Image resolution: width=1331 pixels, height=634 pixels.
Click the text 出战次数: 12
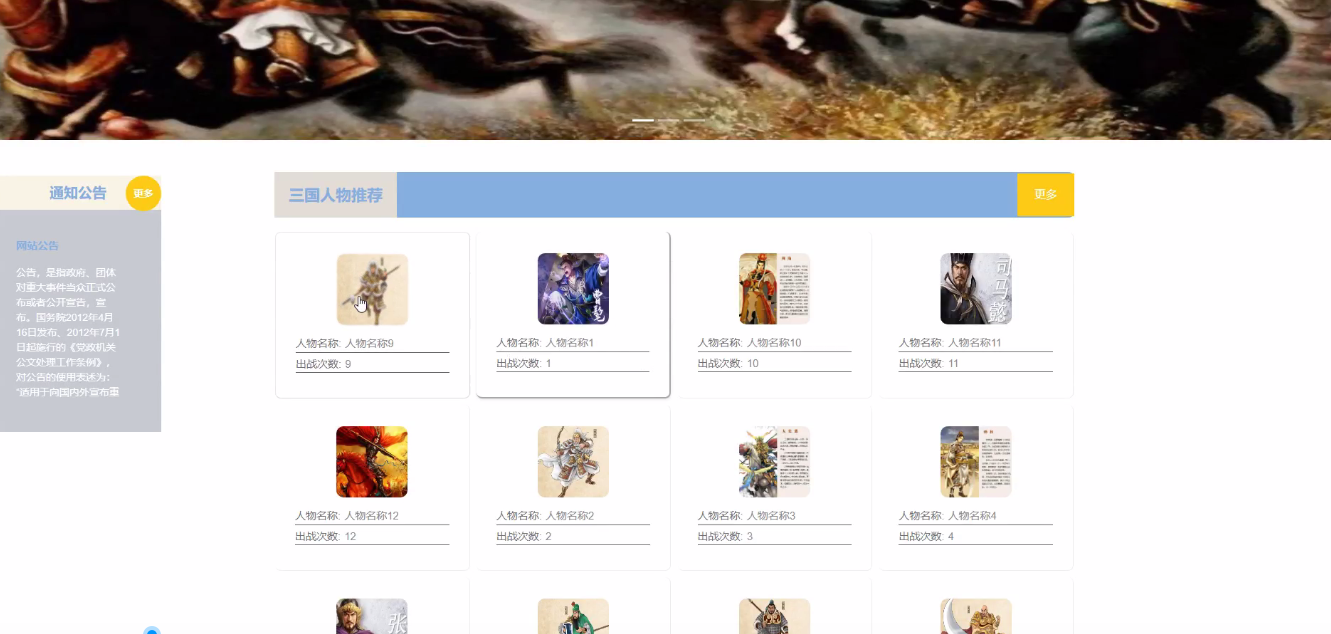point(326,536)
